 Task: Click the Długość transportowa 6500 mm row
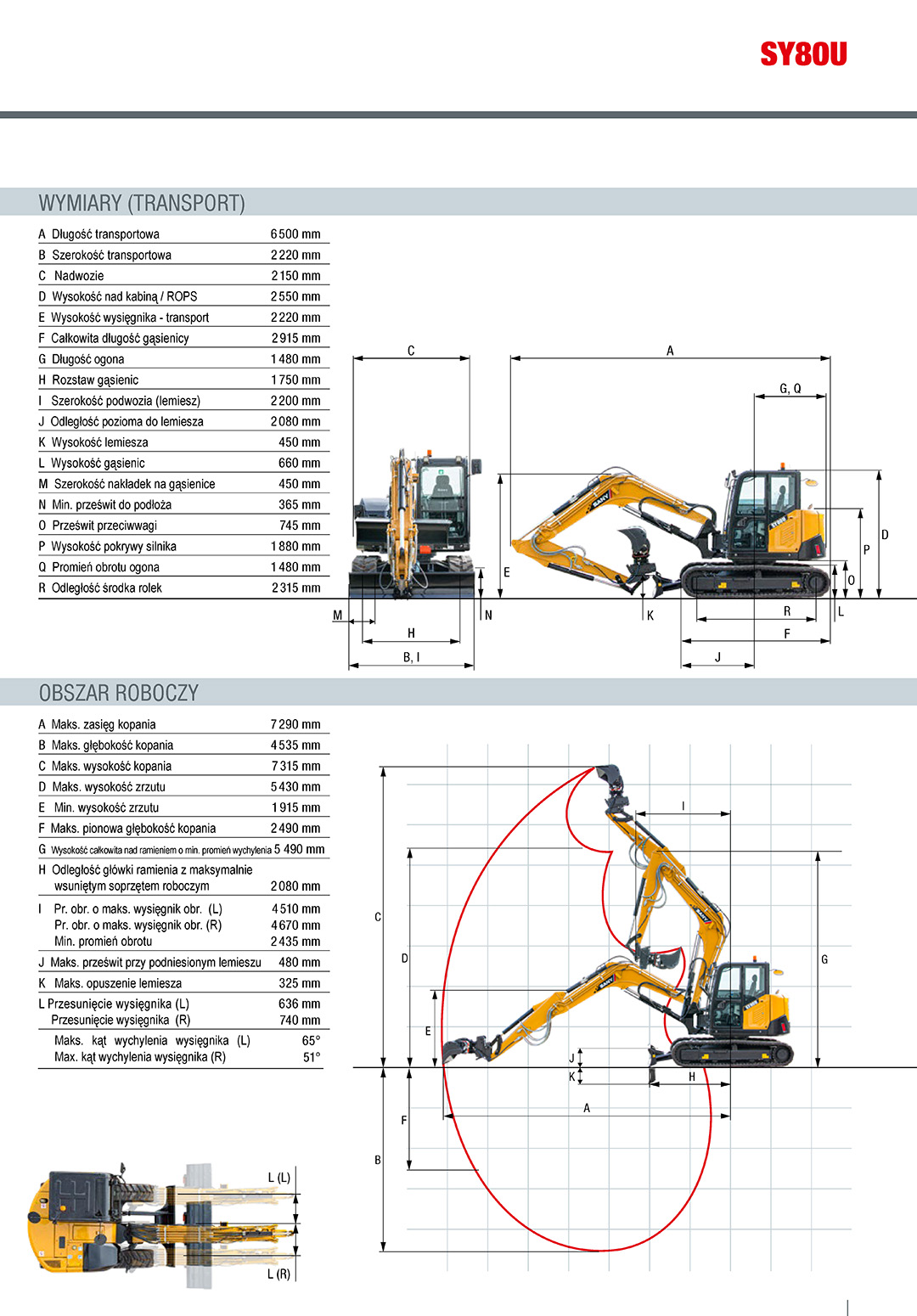[x=180, y=234]
